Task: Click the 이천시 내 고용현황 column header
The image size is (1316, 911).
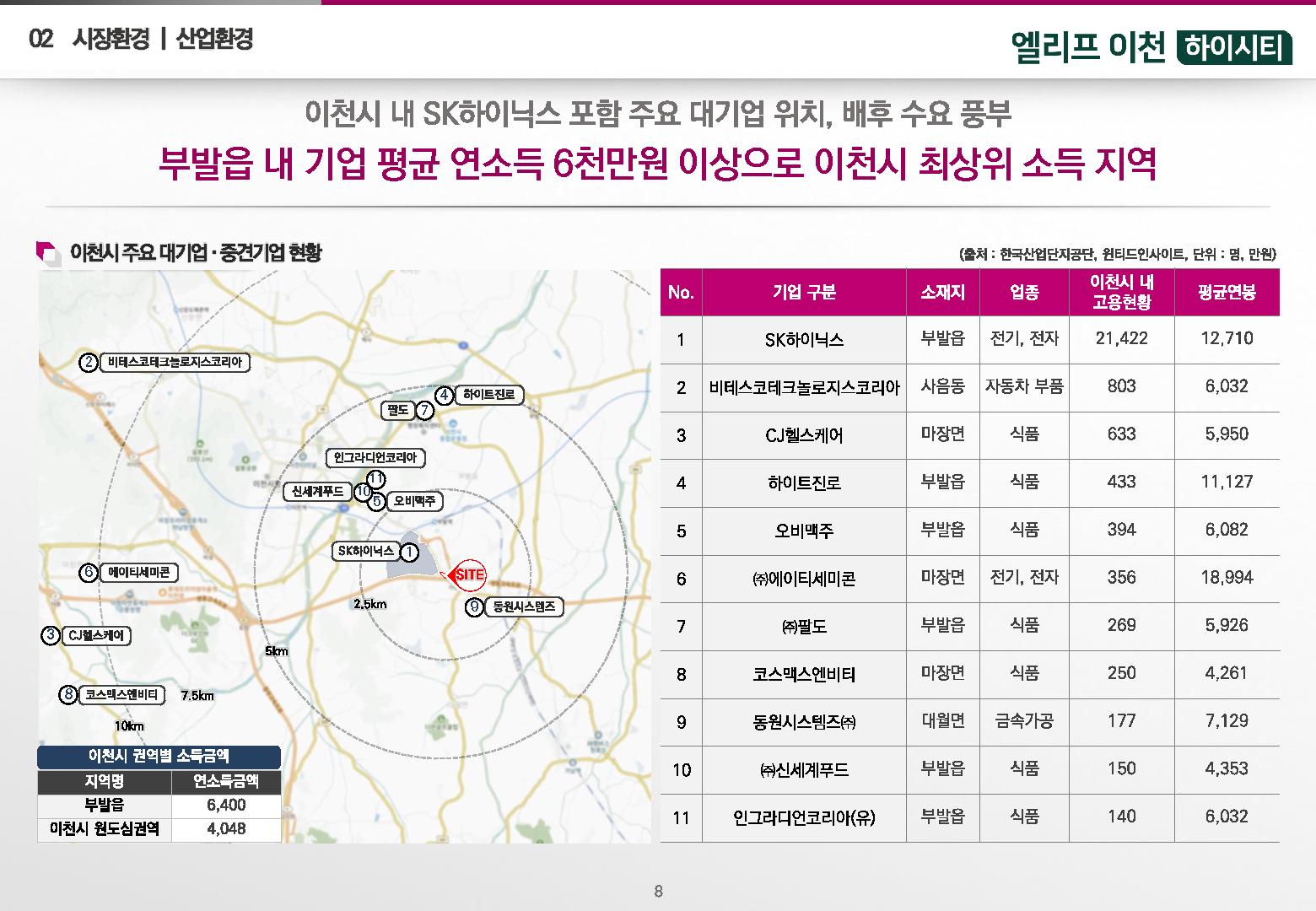Action: click(1122, 292)
